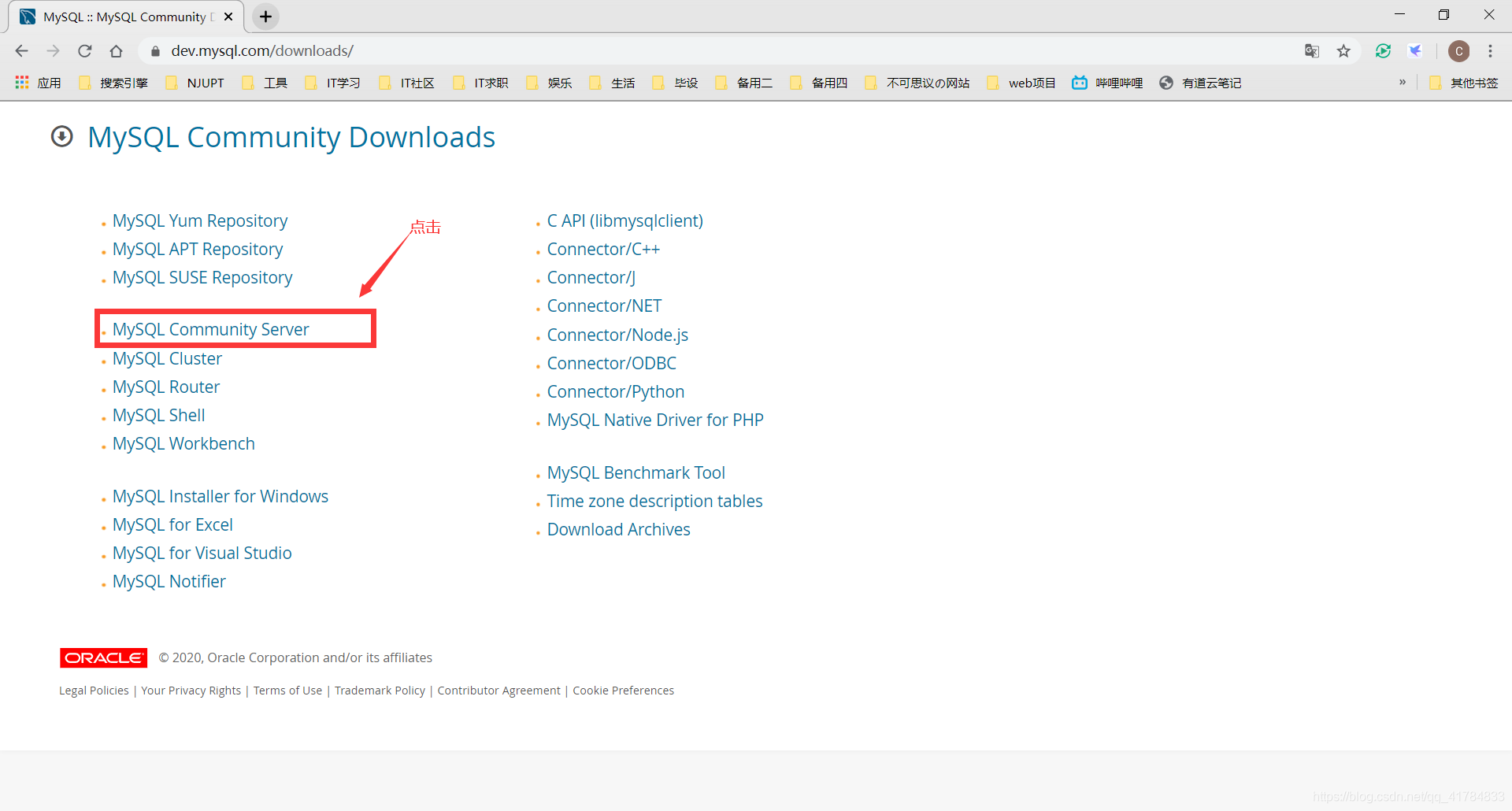
Task: Click the green sync extension icon
Action: 1383,51
